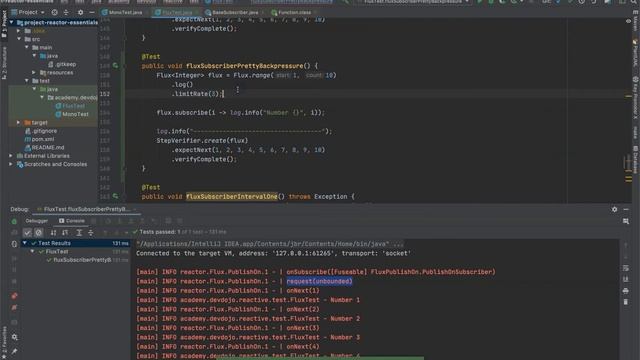Expand the target folder in the Project tree
Viewport: 640px width, 360px height.
19,122
